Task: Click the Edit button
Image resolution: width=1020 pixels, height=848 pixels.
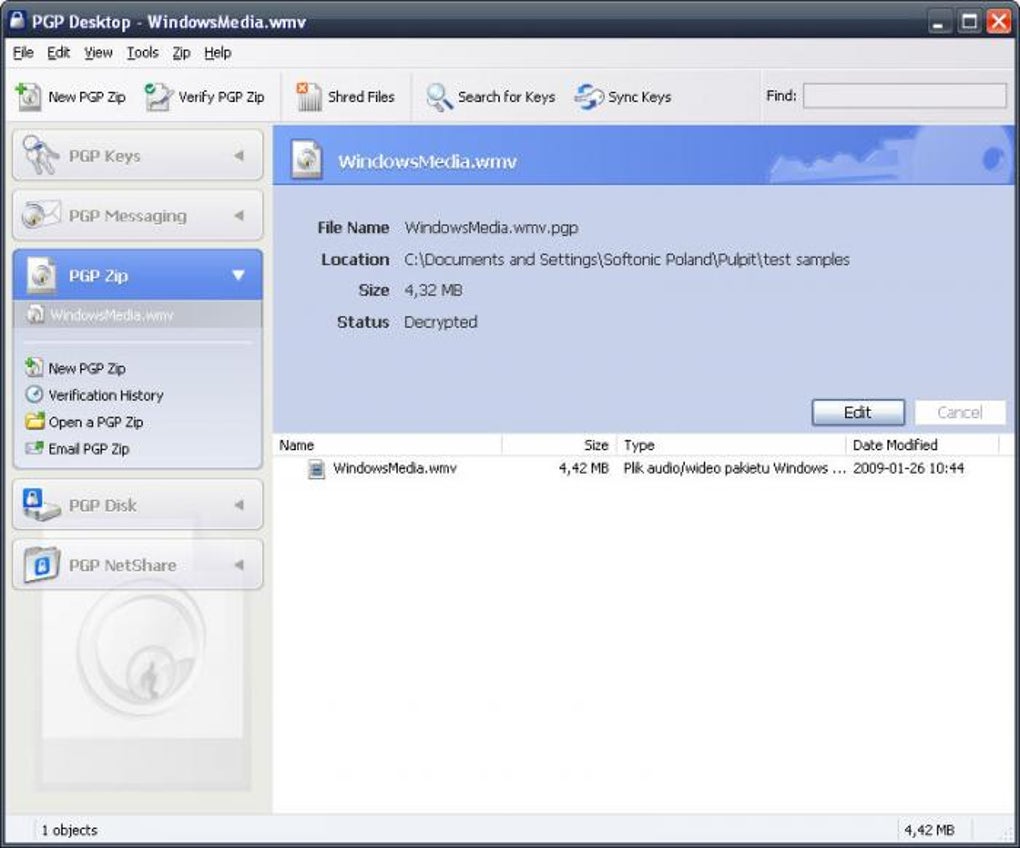Action: point(858,412)
